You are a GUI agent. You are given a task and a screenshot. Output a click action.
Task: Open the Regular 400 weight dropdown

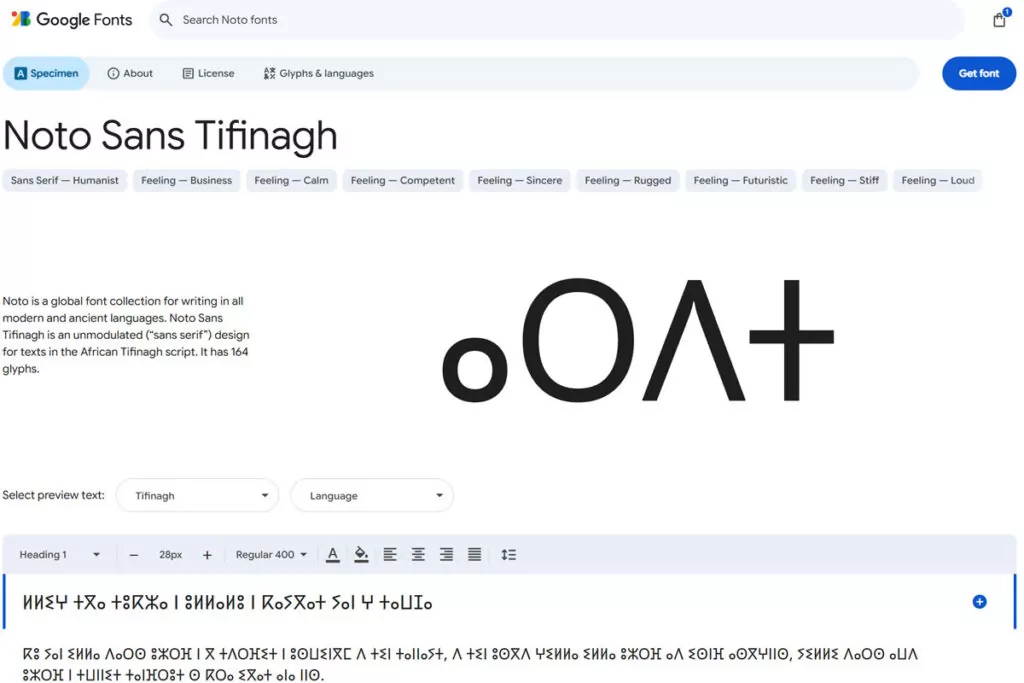[x=271, y=554]
